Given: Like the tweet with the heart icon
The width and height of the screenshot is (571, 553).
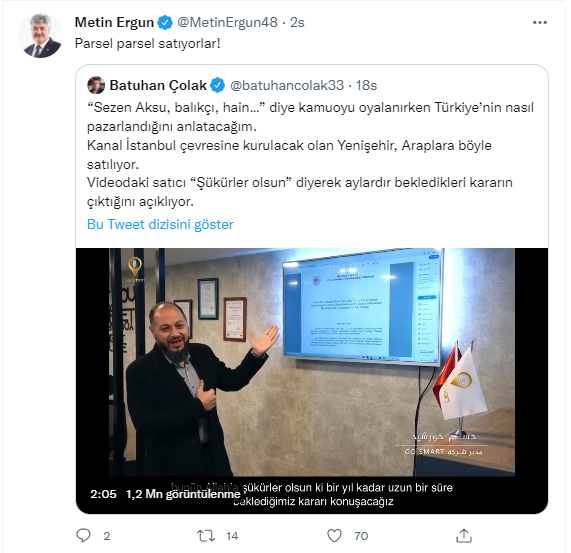Looking at the screenshot, I should click(x=334, y=536).
